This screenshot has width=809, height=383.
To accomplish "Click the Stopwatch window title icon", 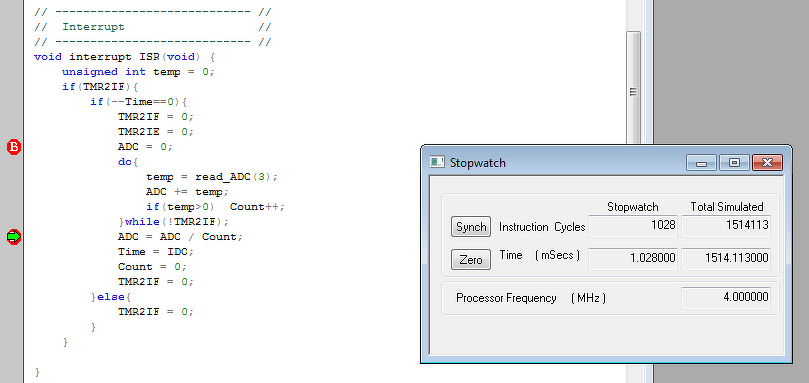I will point(437,163).
